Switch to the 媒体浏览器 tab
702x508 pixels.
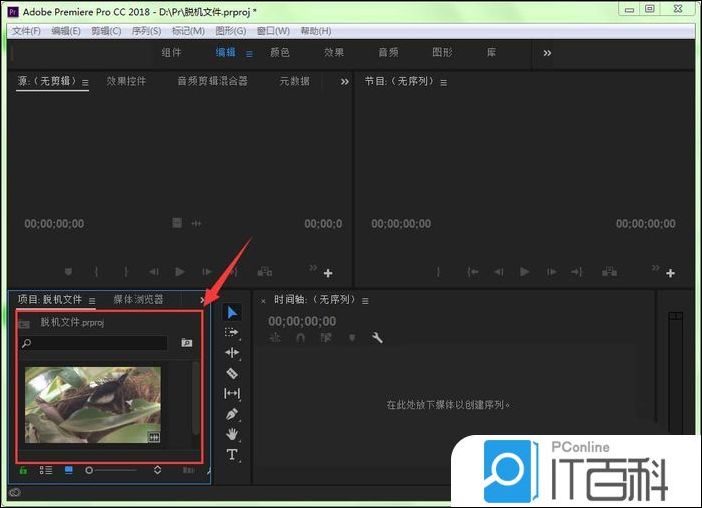click(138, 299)
